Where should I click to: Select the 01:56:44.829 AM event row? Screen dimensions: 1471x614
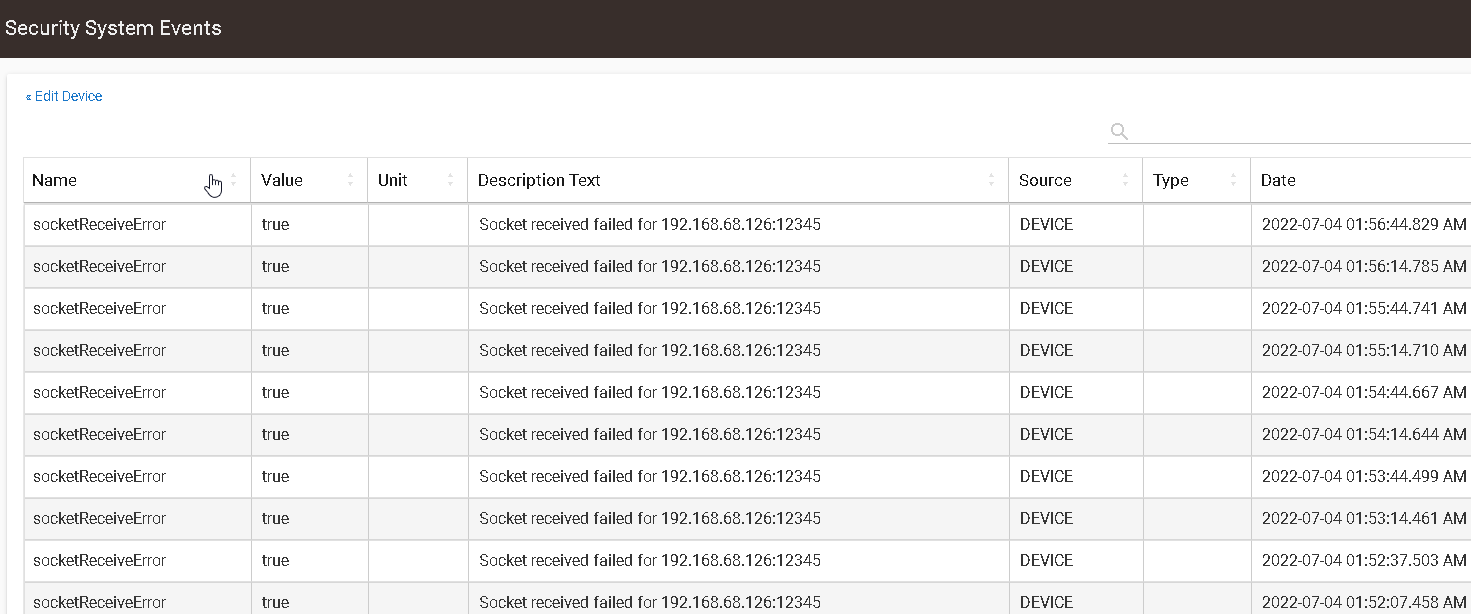[x=747, y=225]
